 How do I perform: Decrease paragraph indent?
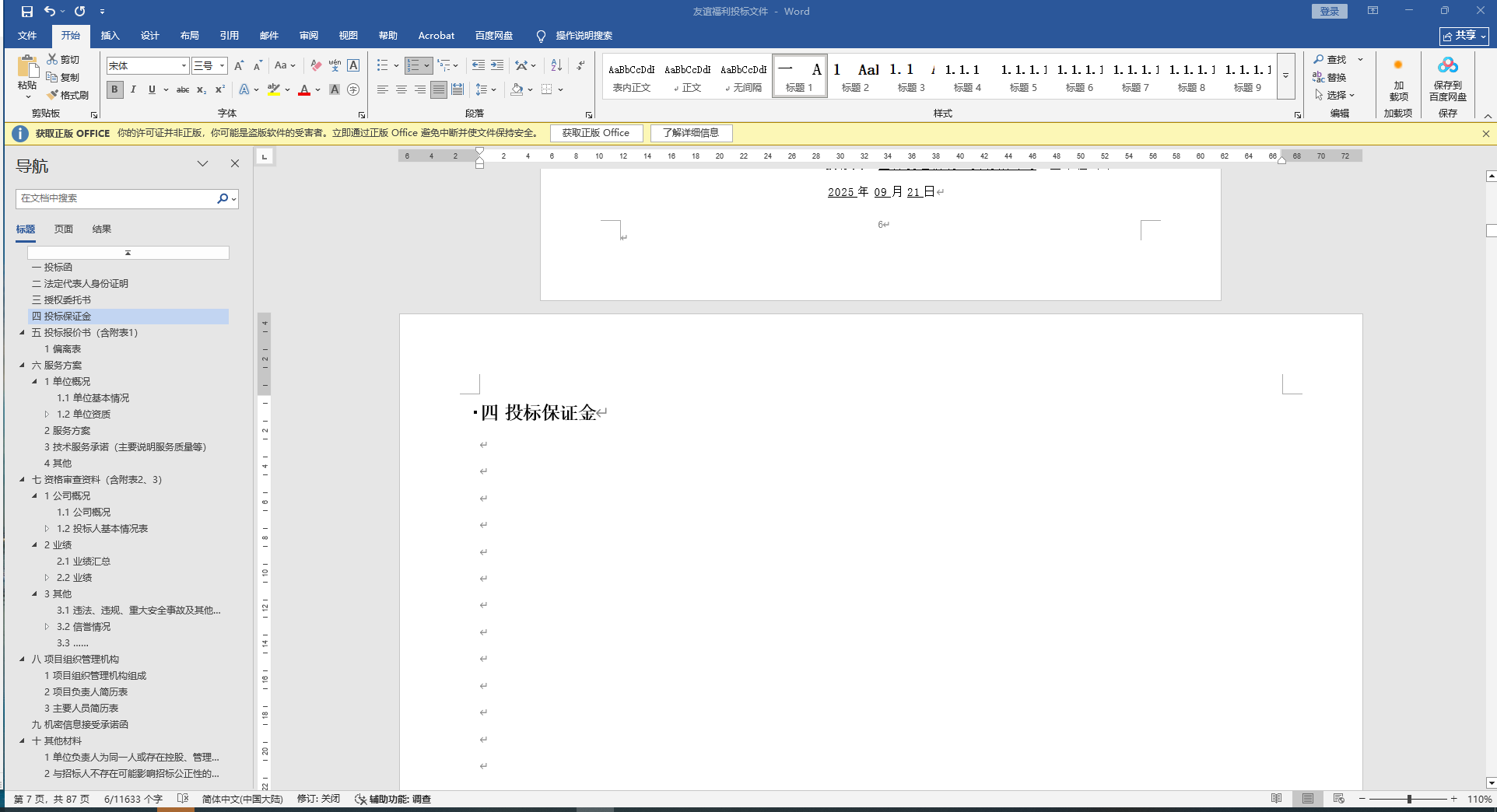tap(479, 65)
